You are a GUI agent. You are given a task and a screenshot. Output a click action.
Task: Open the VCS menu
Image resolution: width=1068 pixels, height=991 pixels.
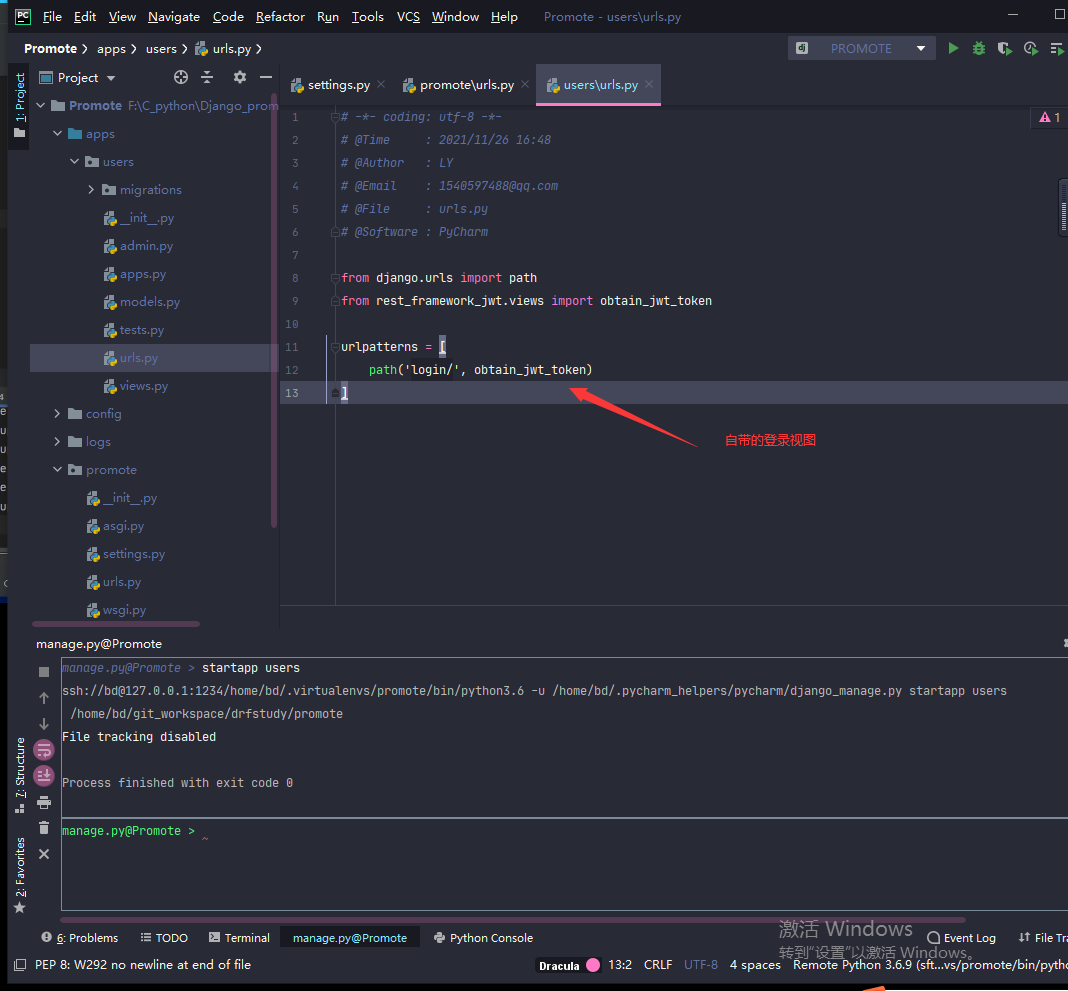(x=408, y=16)
